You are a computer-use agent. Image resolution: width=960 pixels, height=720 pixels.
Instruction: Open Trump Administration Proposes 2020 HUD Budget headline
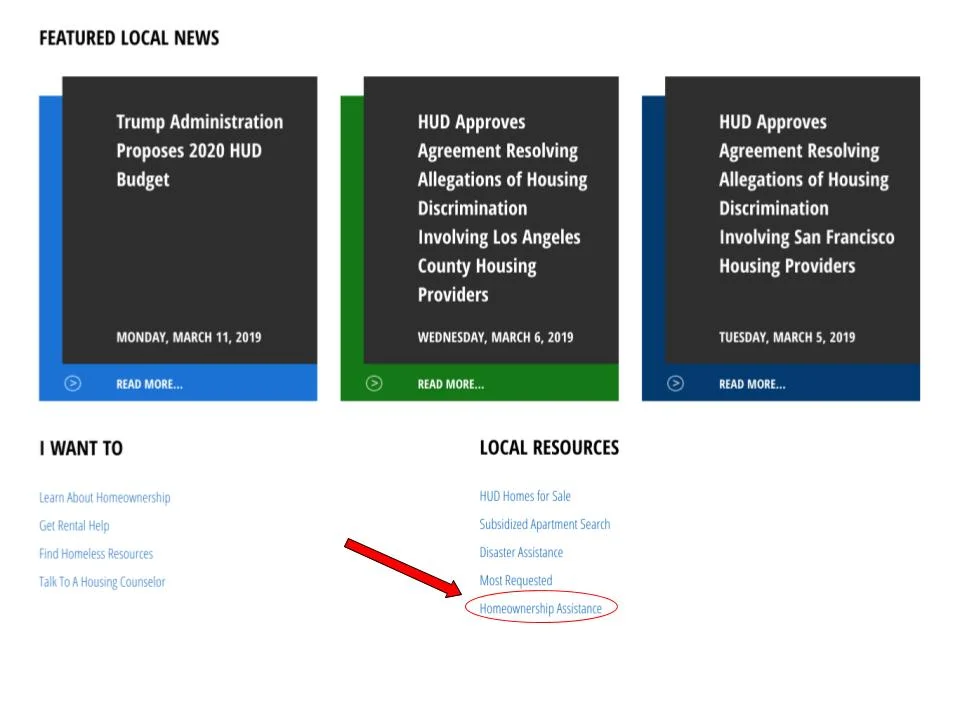point(200,151)
